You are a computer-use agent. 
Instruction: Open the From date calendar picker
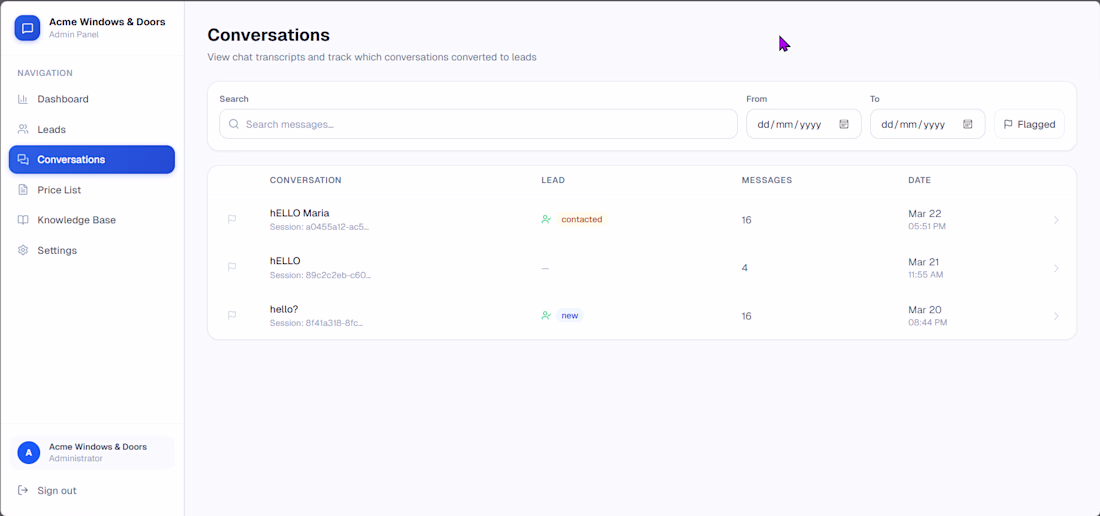click(844, 124)
